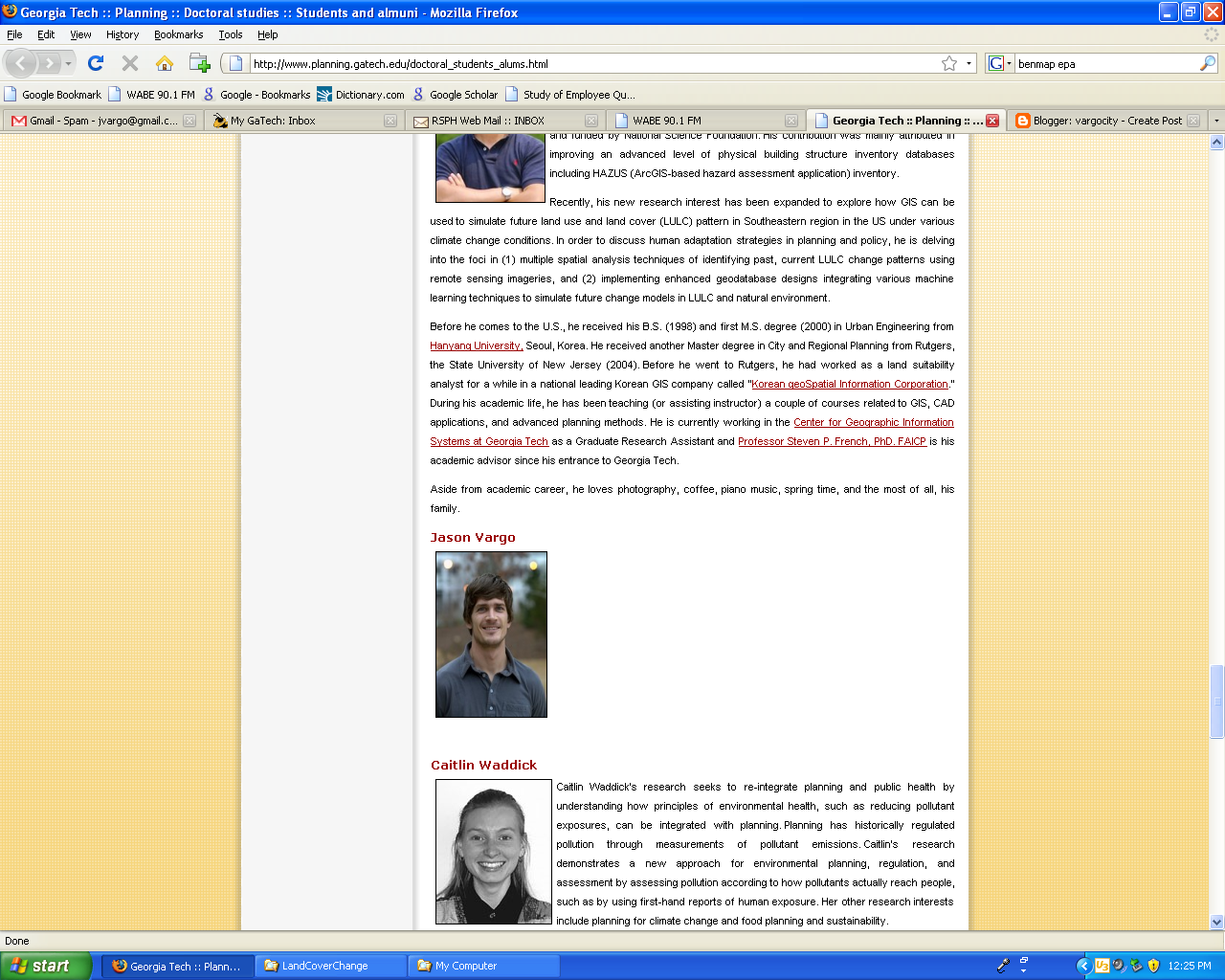Click the Reload page icon
The width and height of the screenshot is (1225, 980).
point(96,63)
